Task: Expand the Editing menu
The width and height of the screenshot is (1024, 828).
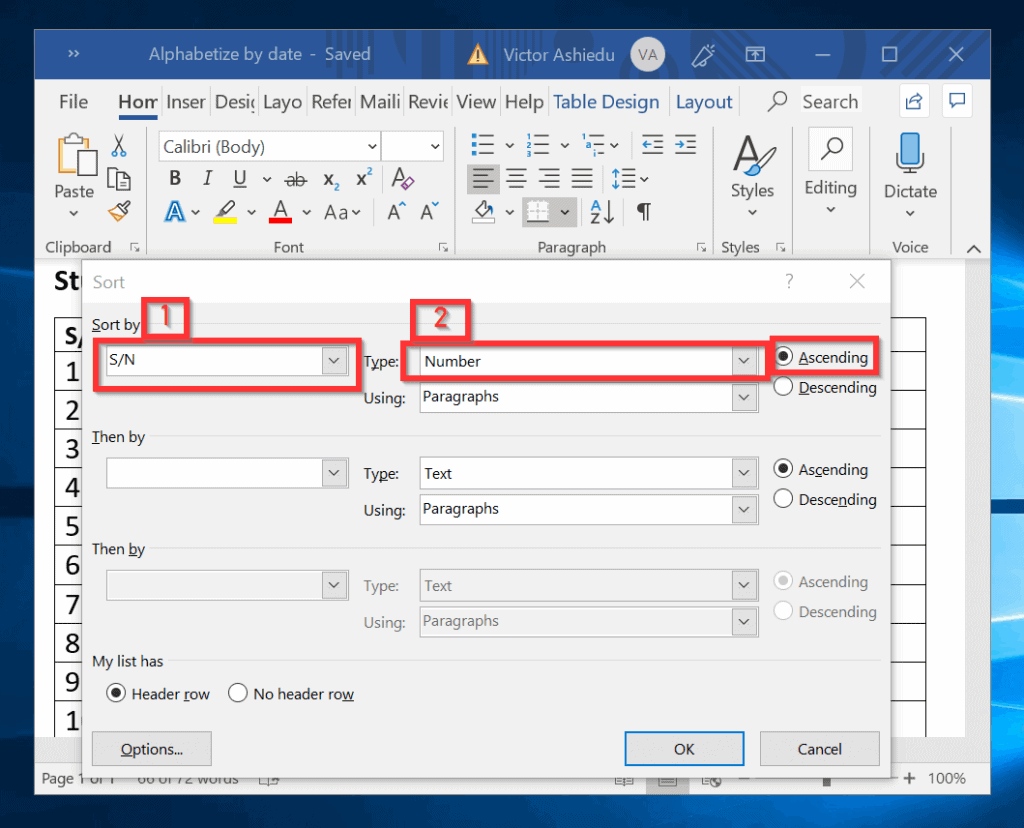Action: (831, 210)
